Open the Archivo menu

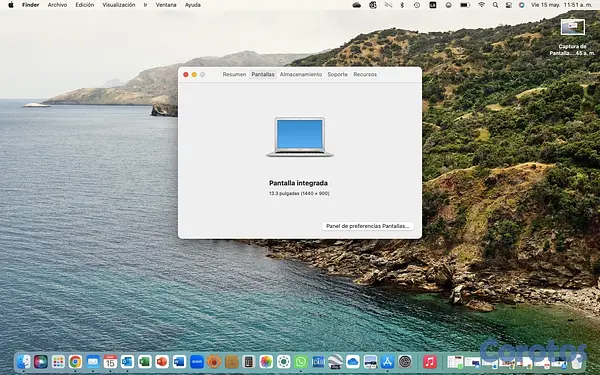pyautogui.click(x=57, y=5)
